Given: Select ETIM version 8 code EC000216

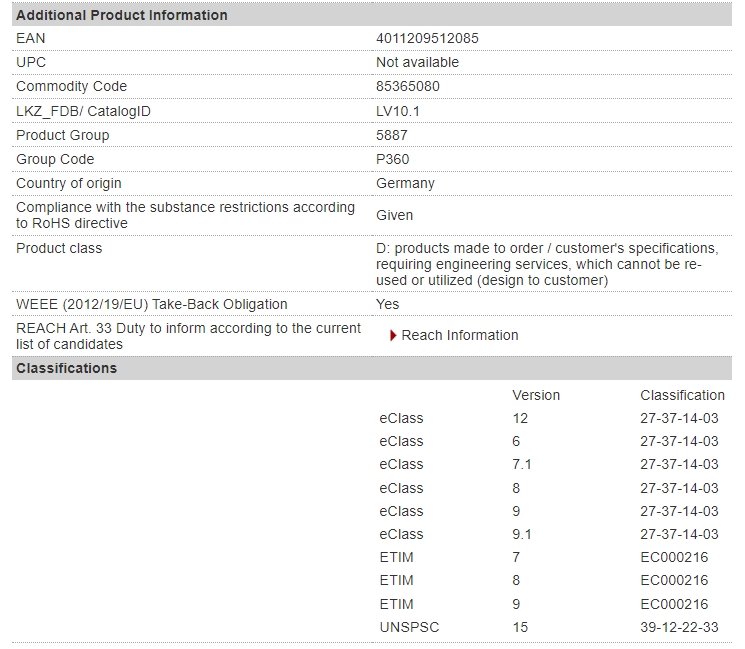Looking at the screenshot, I should (x=674, y=581).
